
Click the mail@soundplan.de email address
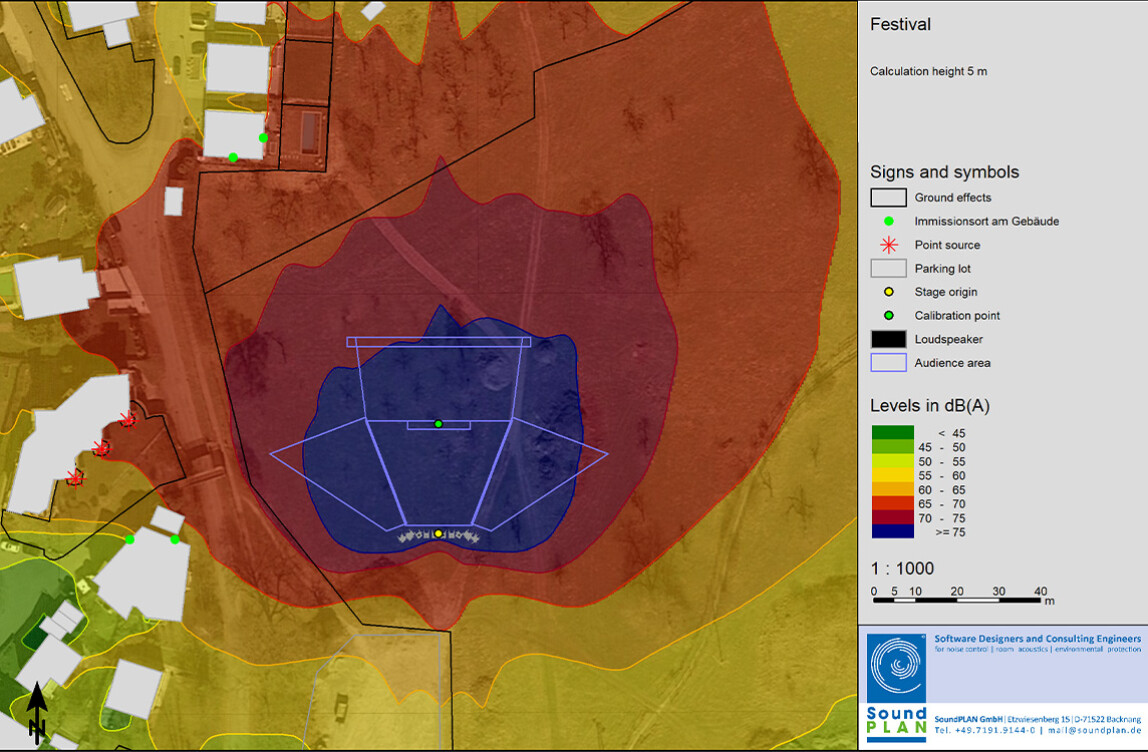tap(1096, 729)
